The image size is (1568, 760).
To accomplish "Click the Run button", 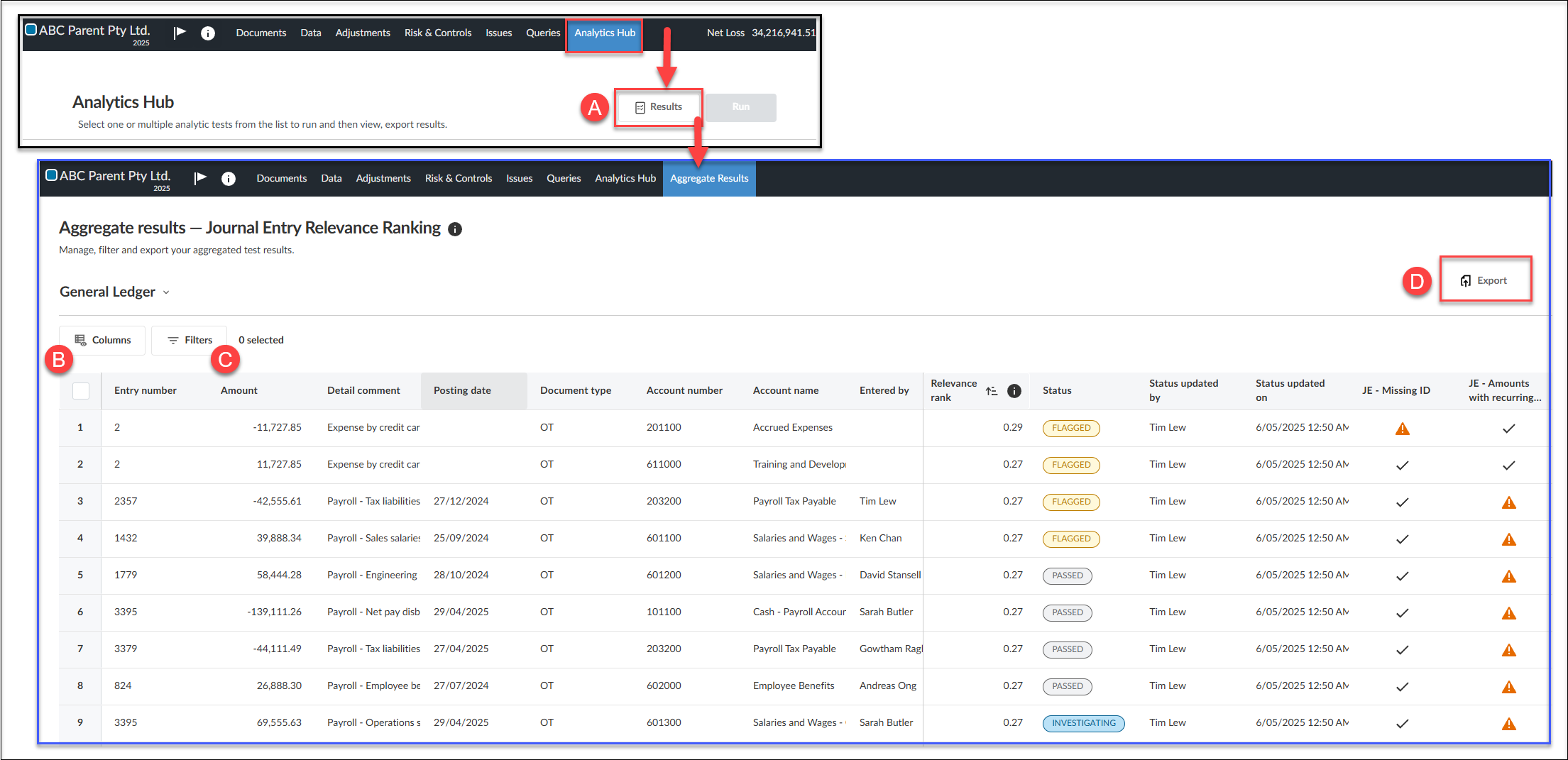I will [x=741, y=107].
